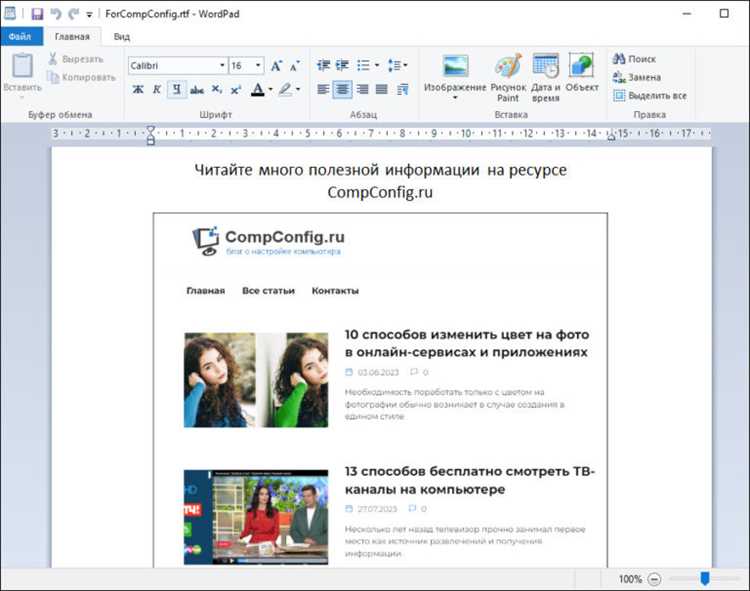Click the Save icon in quick access toolbar
Image resolution: width=750 pixels, height=591 pixels.
37,14
